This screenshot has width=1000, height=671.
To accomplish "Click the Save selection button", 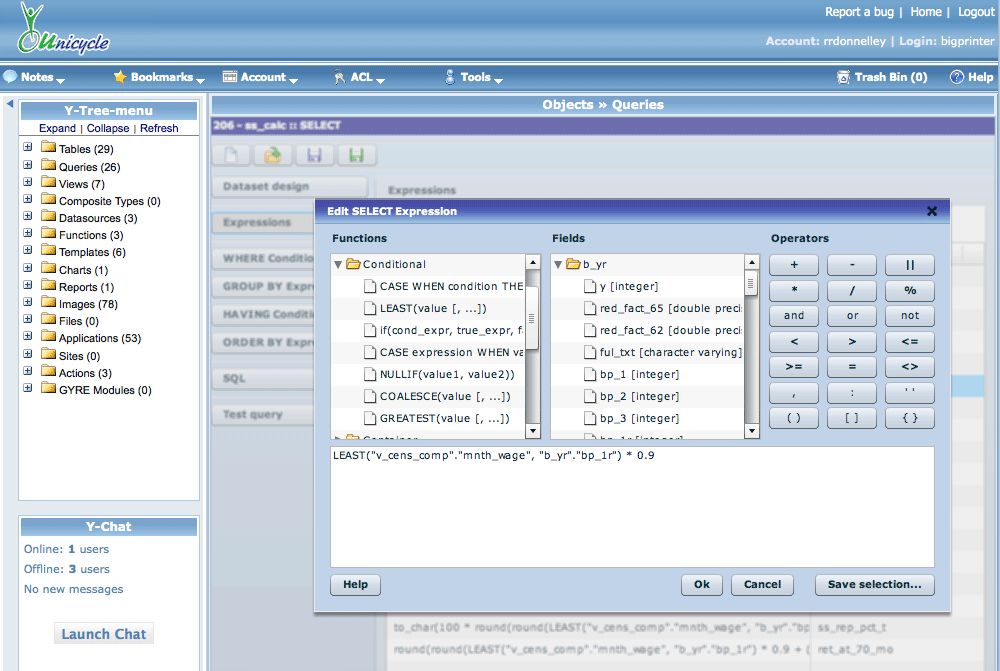I will click(x=874, y=584).
